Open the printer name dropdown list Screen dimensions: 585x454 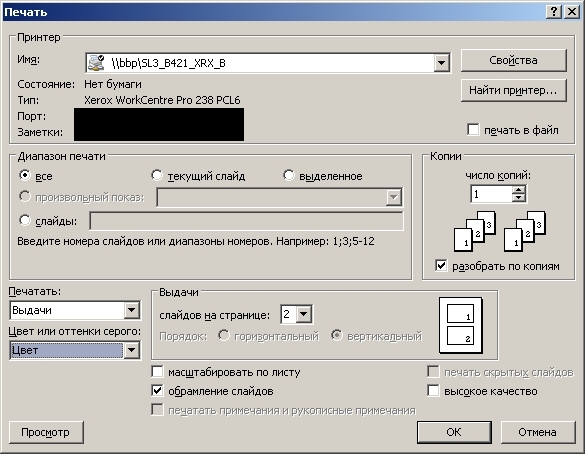441,63
